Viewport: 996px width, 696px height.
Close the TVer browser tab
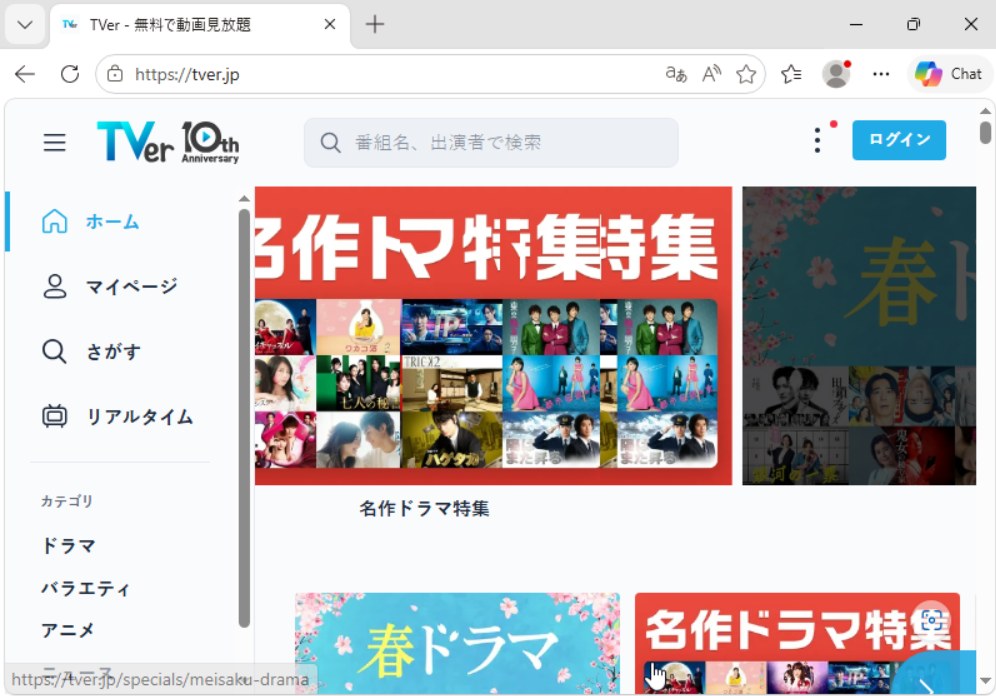point(330,25)
